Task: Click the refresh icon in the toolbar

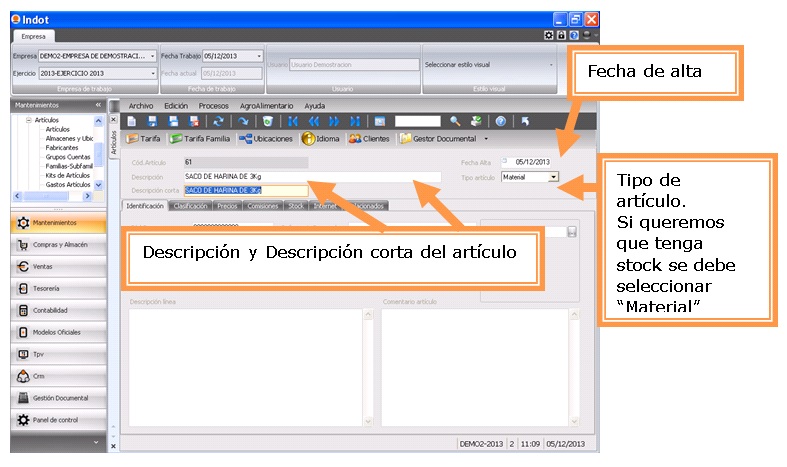Action: (x=218, y=120)
